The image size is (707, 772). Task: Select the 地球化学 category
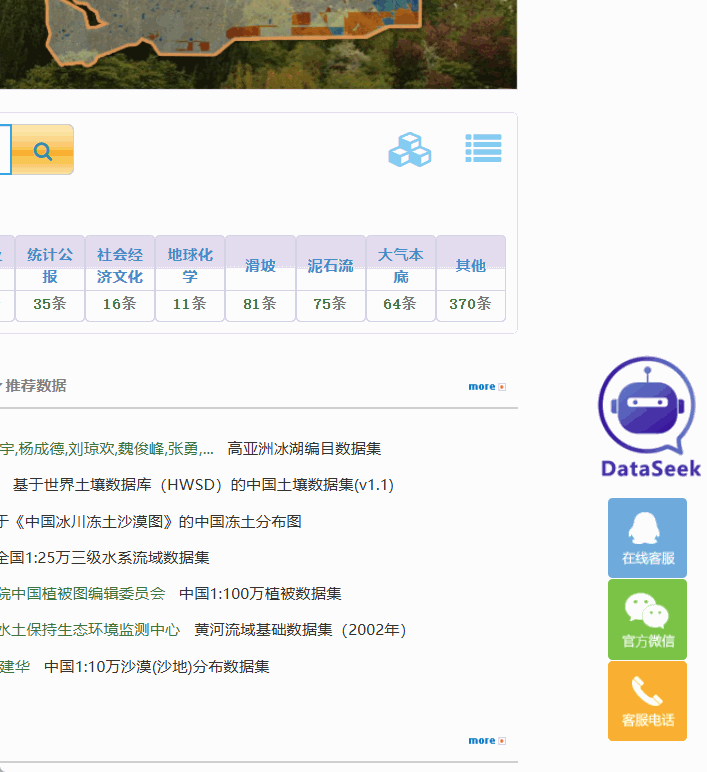point(190,265)
